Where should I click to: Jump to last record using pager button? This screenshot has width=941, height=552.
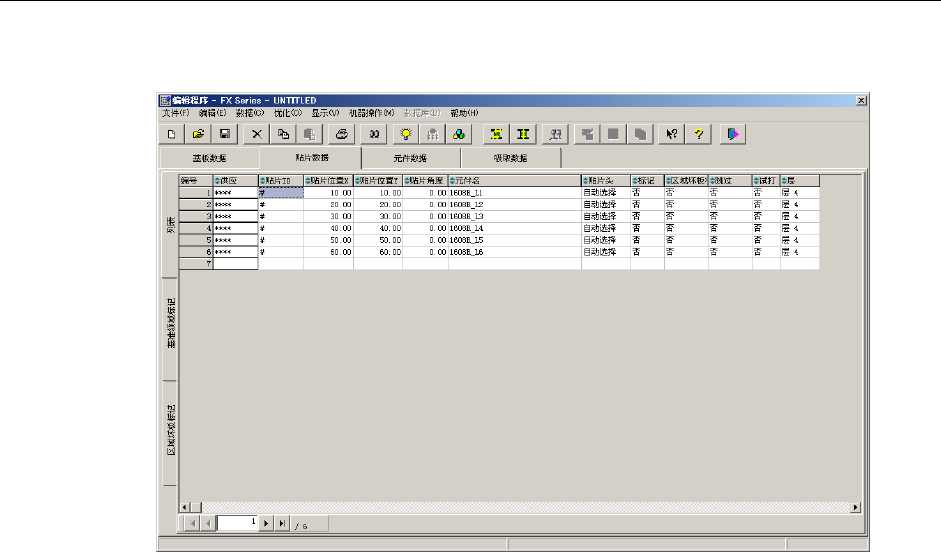click(x=282, y=523)
